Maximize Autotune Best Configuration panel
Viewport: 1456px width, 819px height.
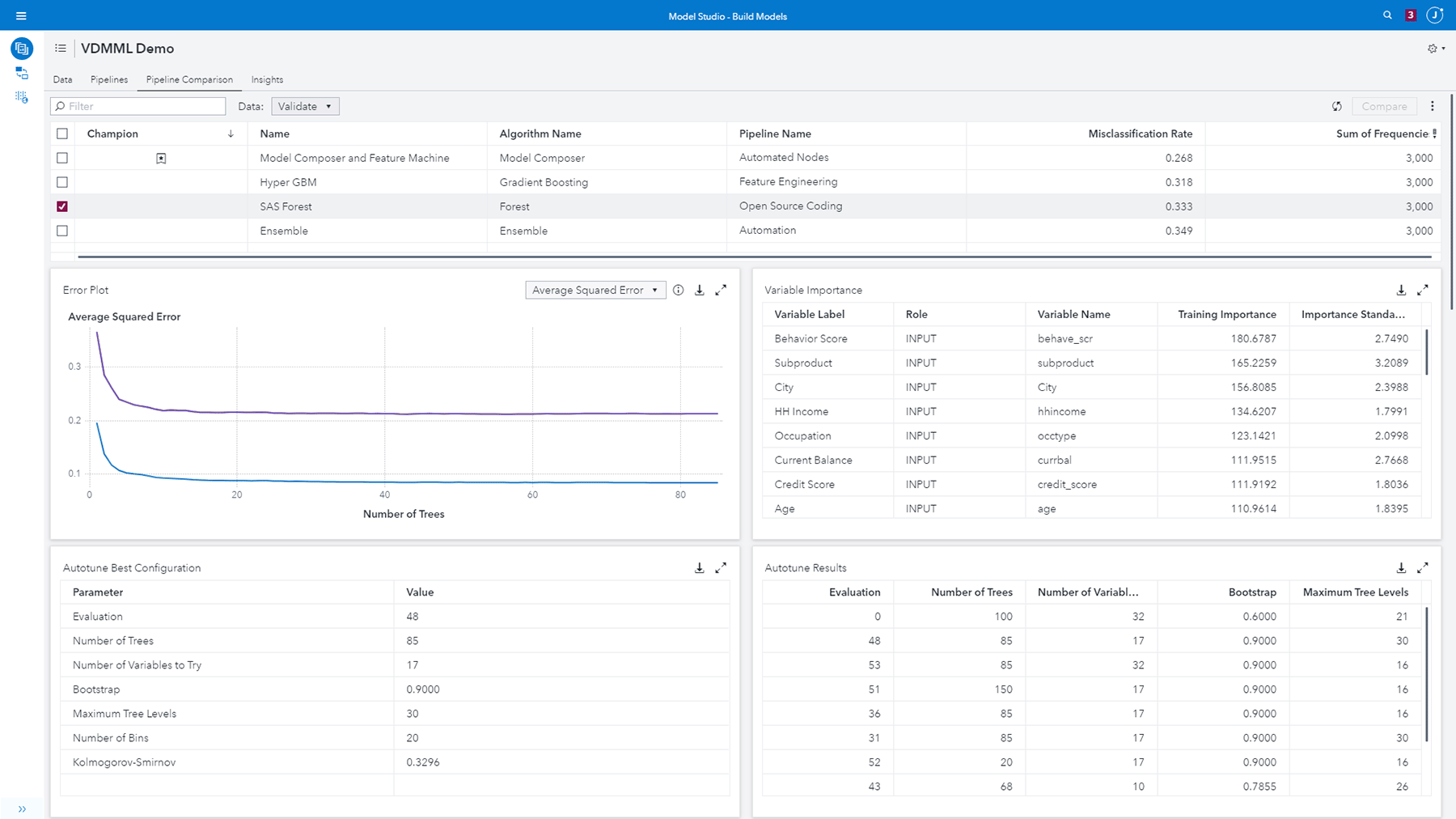(721, 568)
